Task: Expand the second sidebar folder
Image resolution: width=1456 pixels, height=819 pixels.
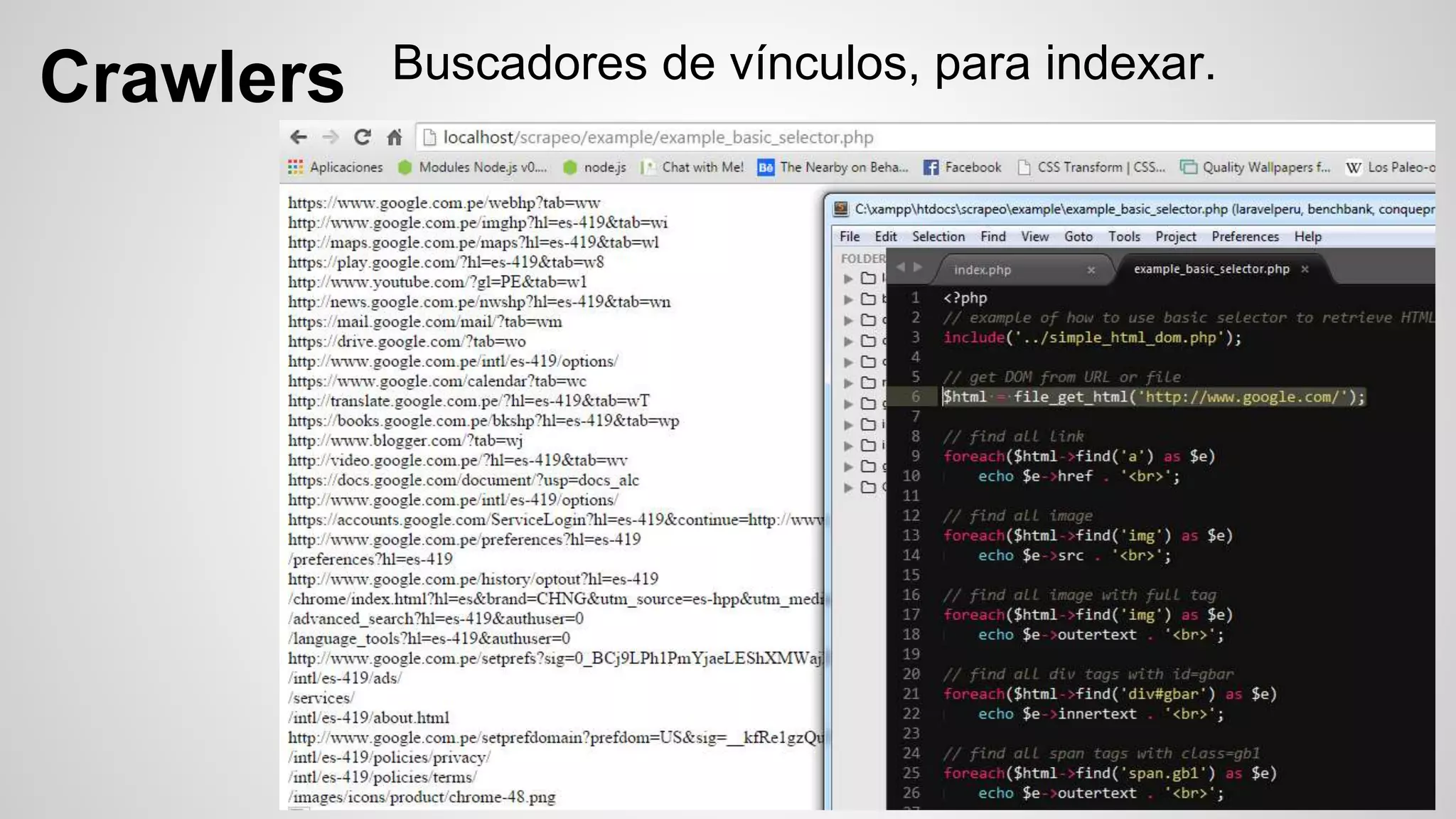Action: [x=848, y=299]
